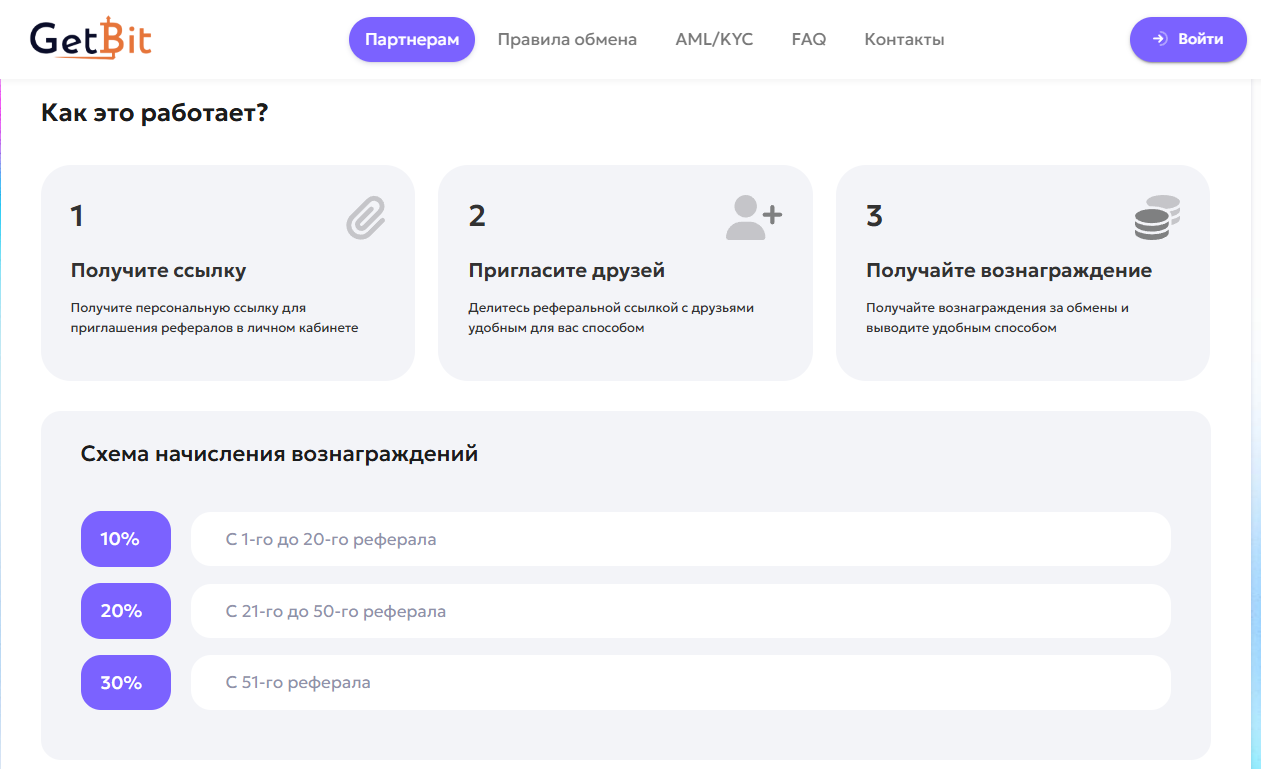Click the paperclip link icon
1261x769 pixels.
(x=366, y=217)
